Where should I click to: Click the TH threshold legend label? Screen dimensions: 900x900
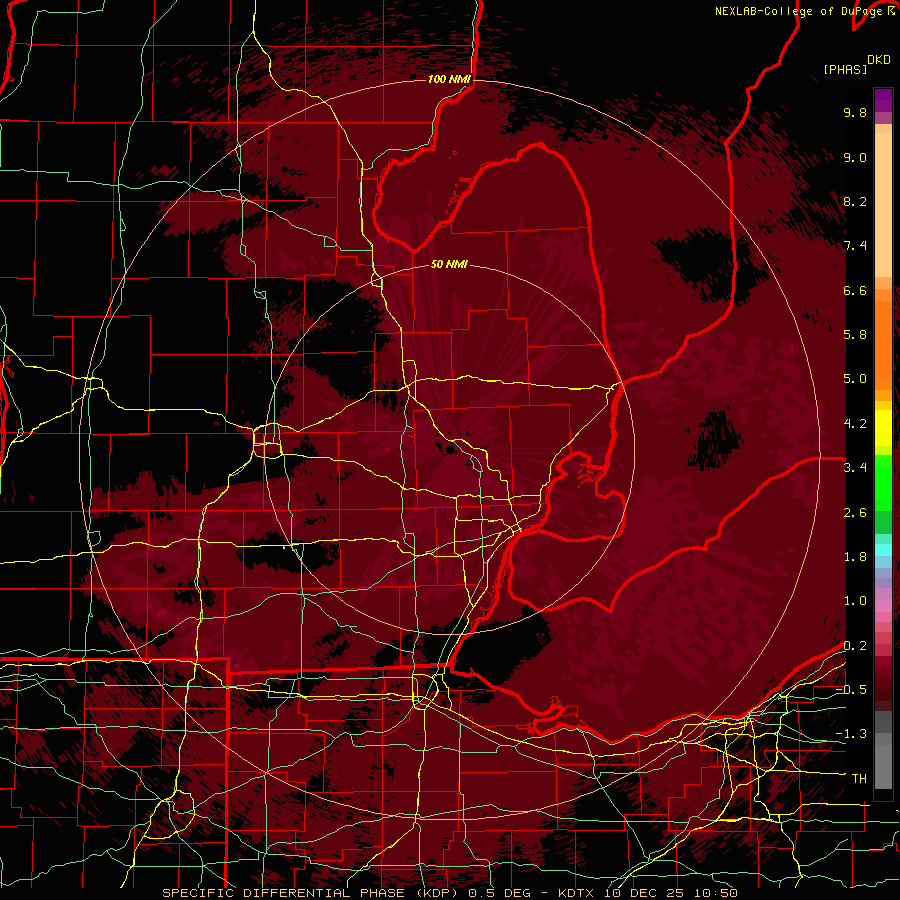coord(859,779)
